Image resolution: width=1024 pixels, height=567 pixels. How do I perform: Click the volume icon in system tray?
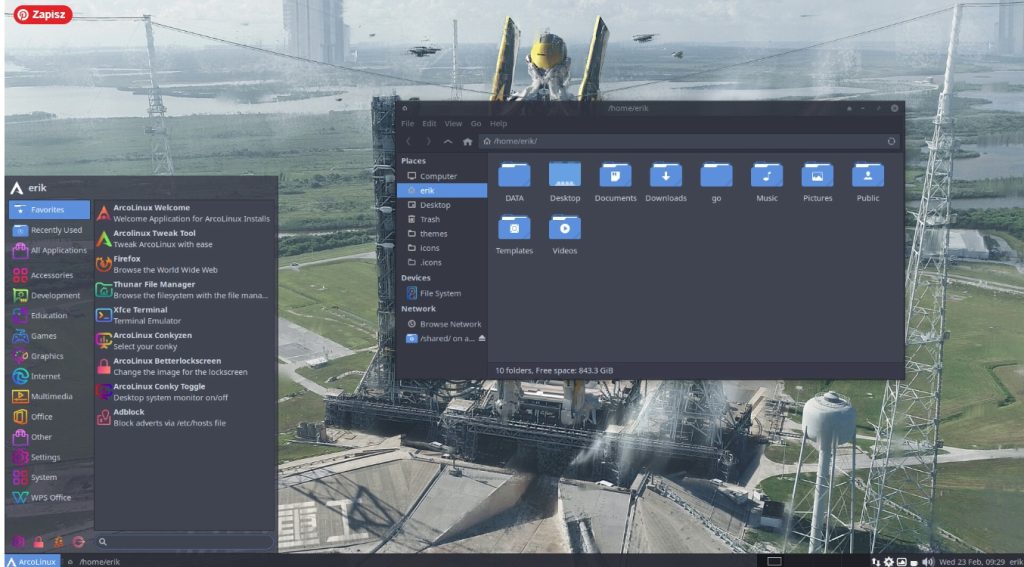(928, 561)
